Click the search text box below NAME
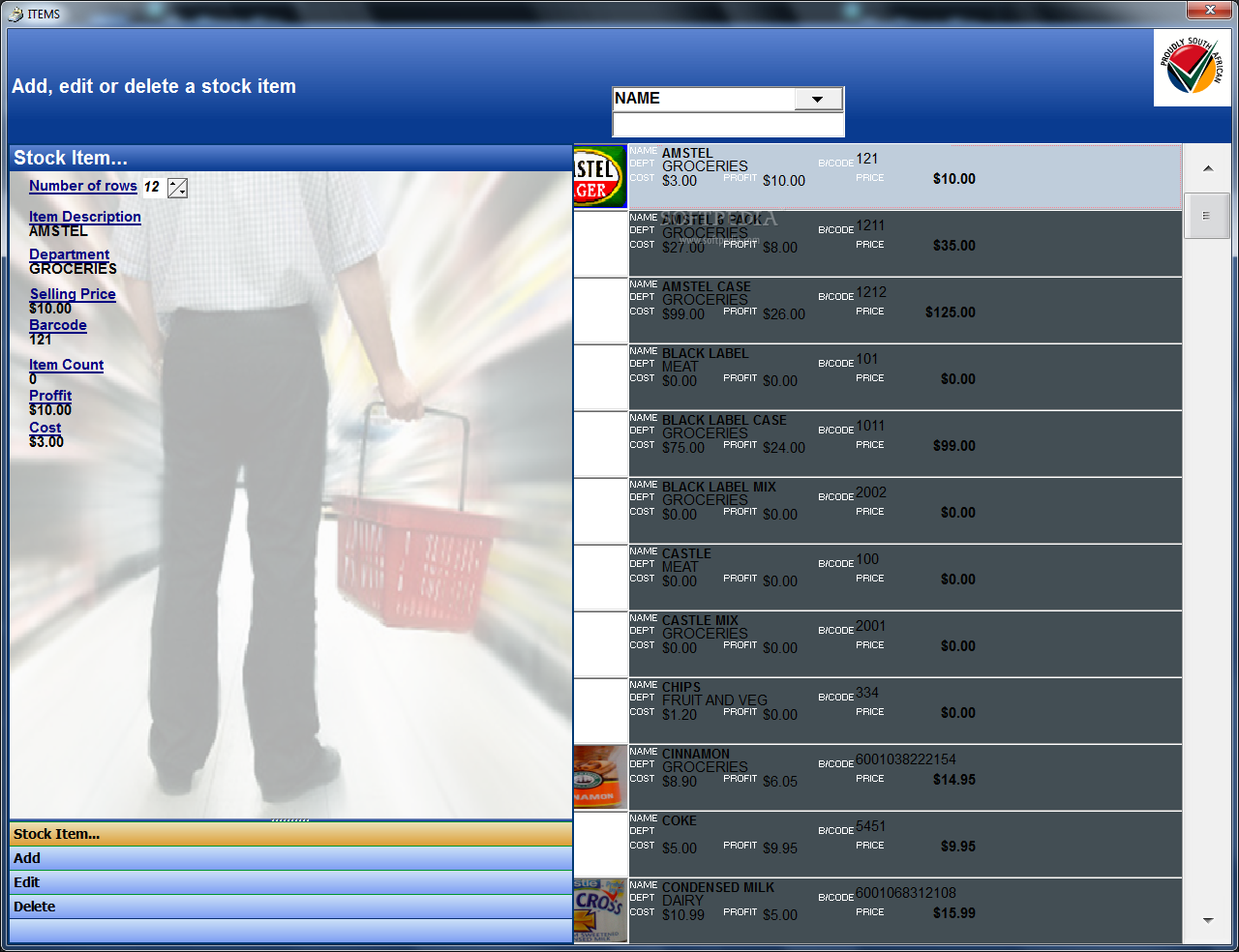The height and width of the screenshot is (952, 1239). tap(728, 125)
